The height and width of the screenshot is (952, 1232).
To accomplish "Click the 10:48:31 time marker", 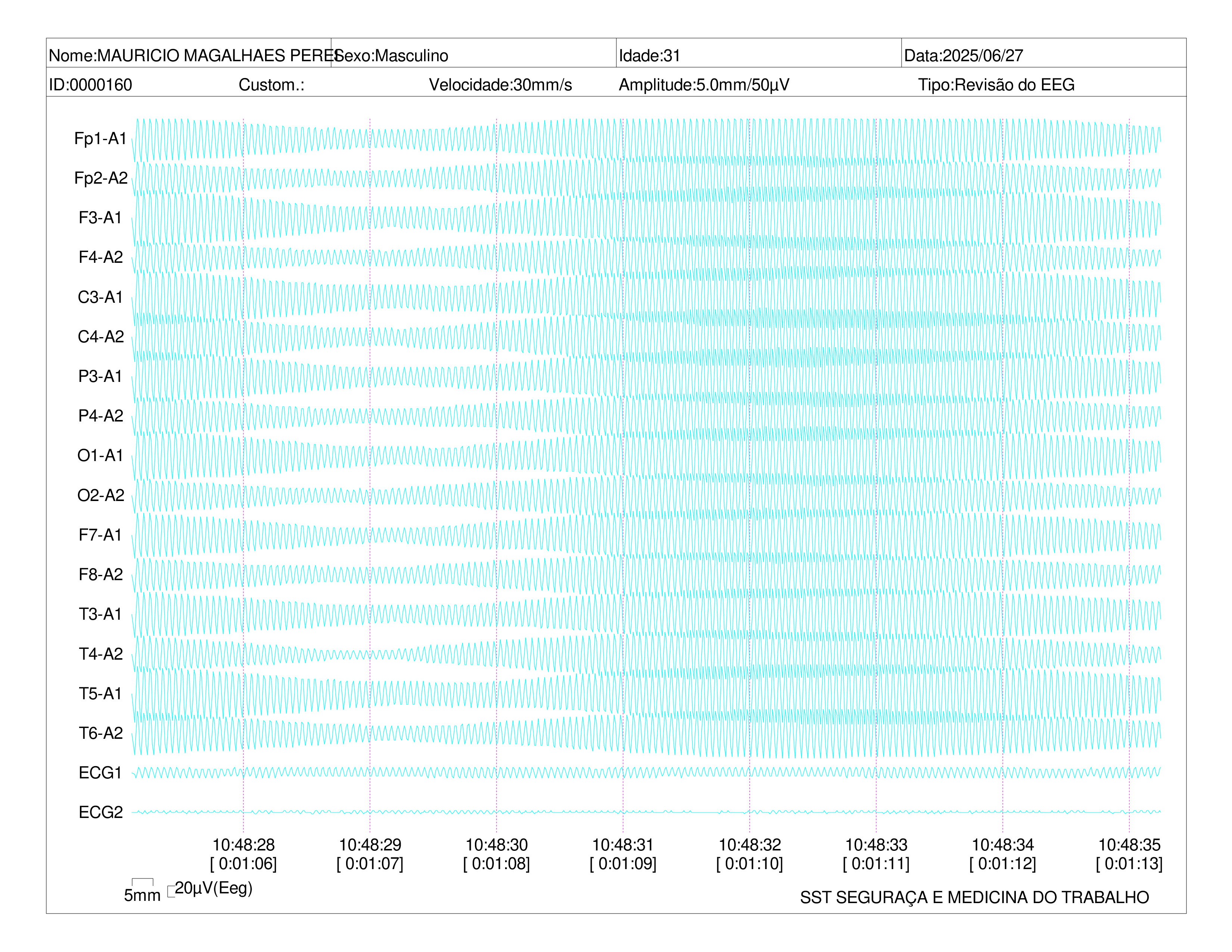I will pyautogui.click(x=623, y=845).
